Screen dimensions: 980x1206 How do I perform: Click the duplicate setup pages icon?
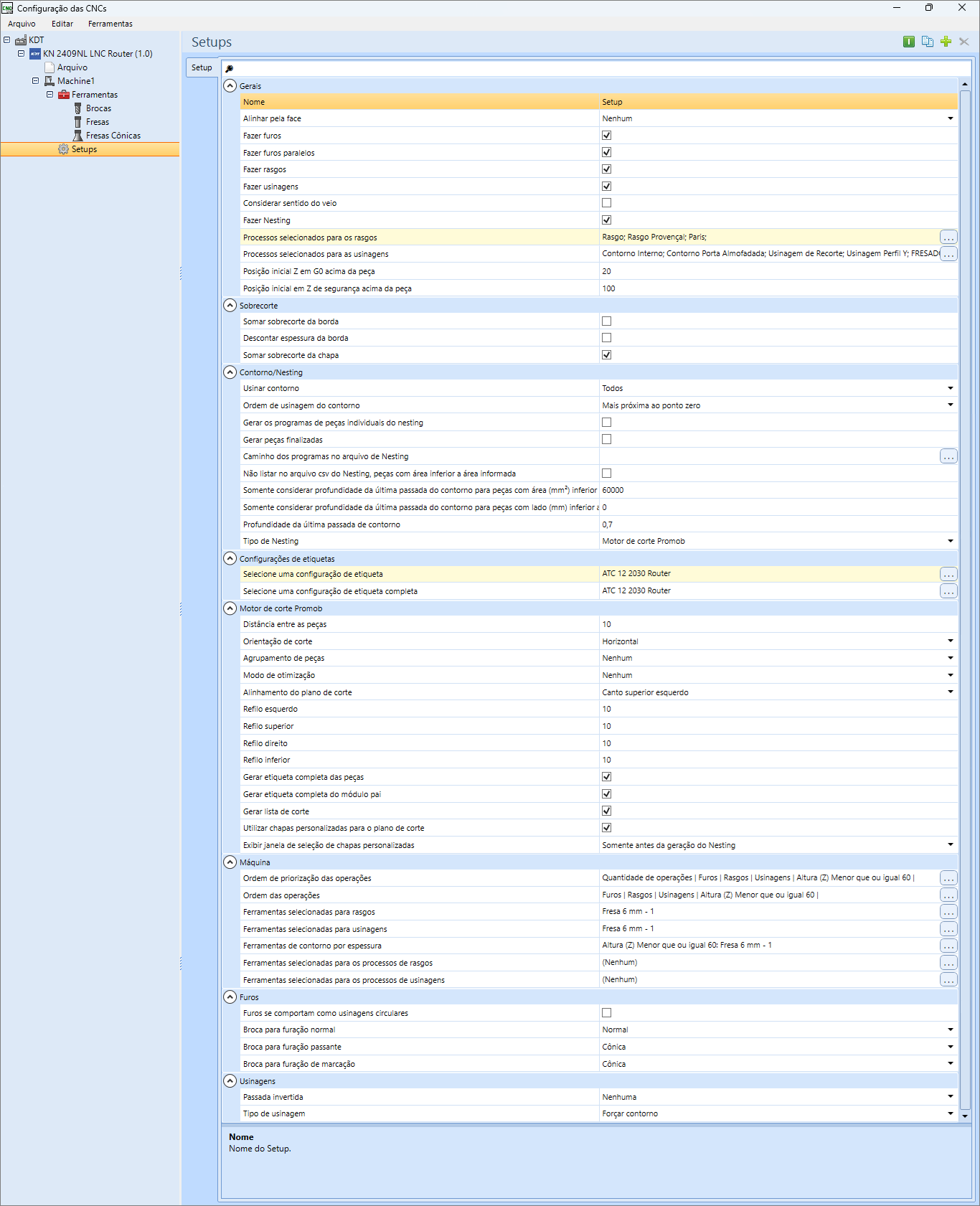pyautogui.click(x=928, y=42)
